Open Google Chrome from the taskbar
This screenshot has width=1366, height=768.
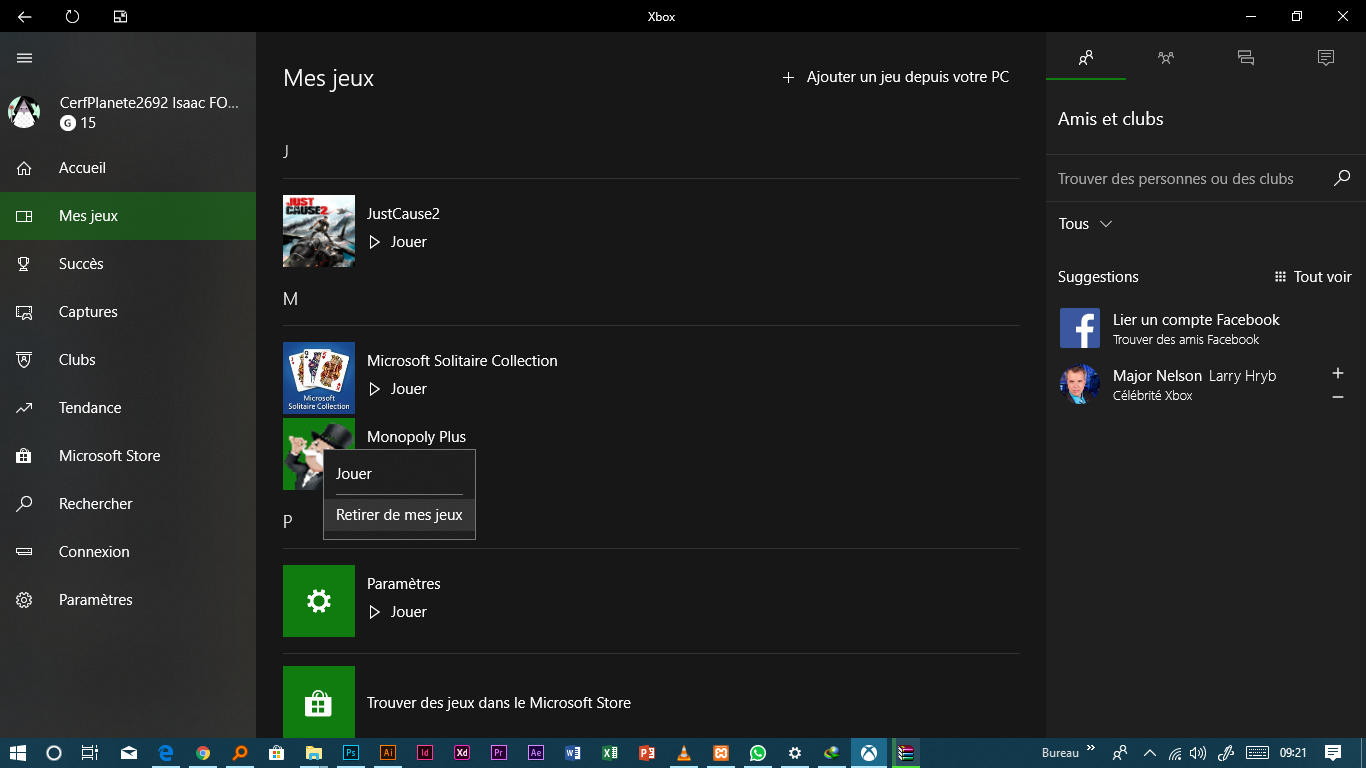click(203, 753)
